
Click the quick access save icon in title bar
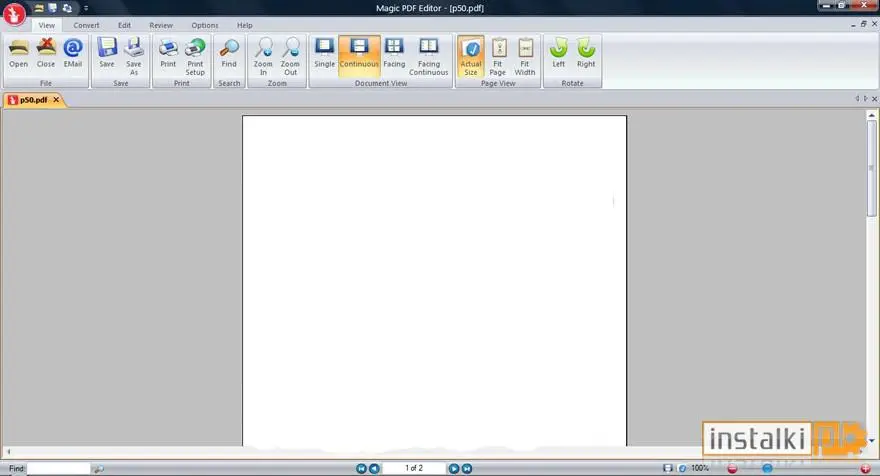(x=53, y=8)
